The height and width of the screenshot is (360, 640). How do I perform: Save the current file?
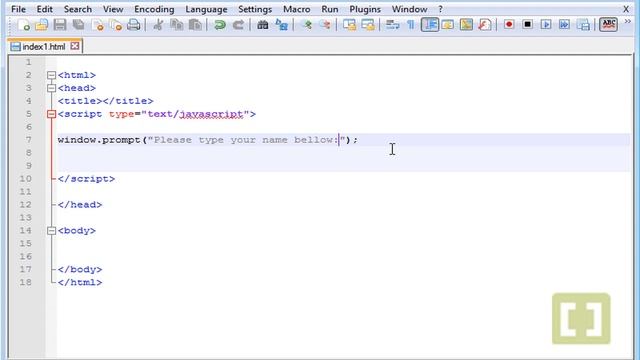pyautogui.click(x=60, y=25)
